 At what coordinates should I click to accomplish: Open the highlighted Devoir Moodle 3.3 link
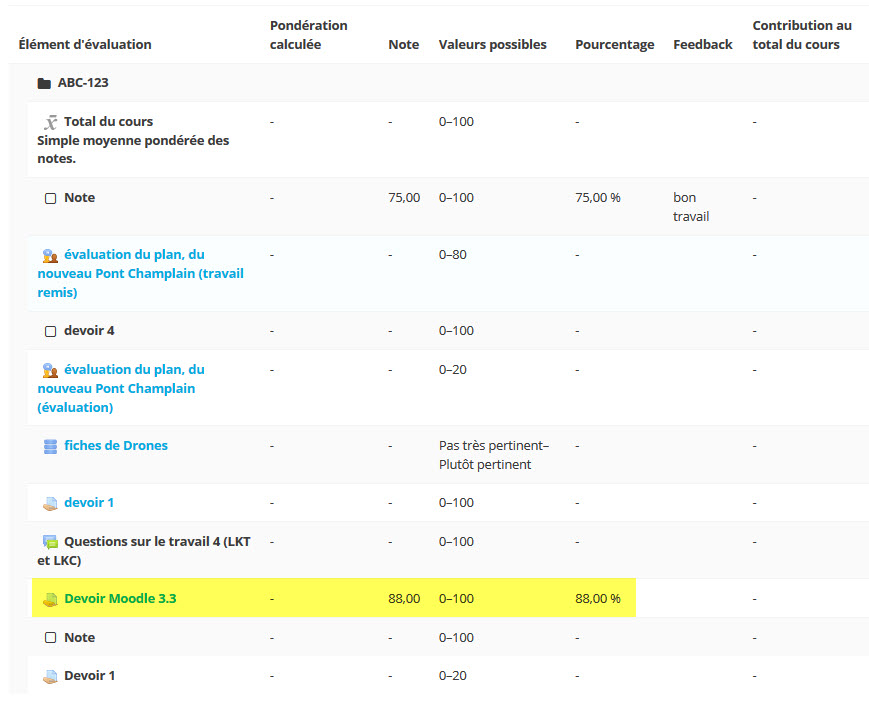tap(120, 599)
